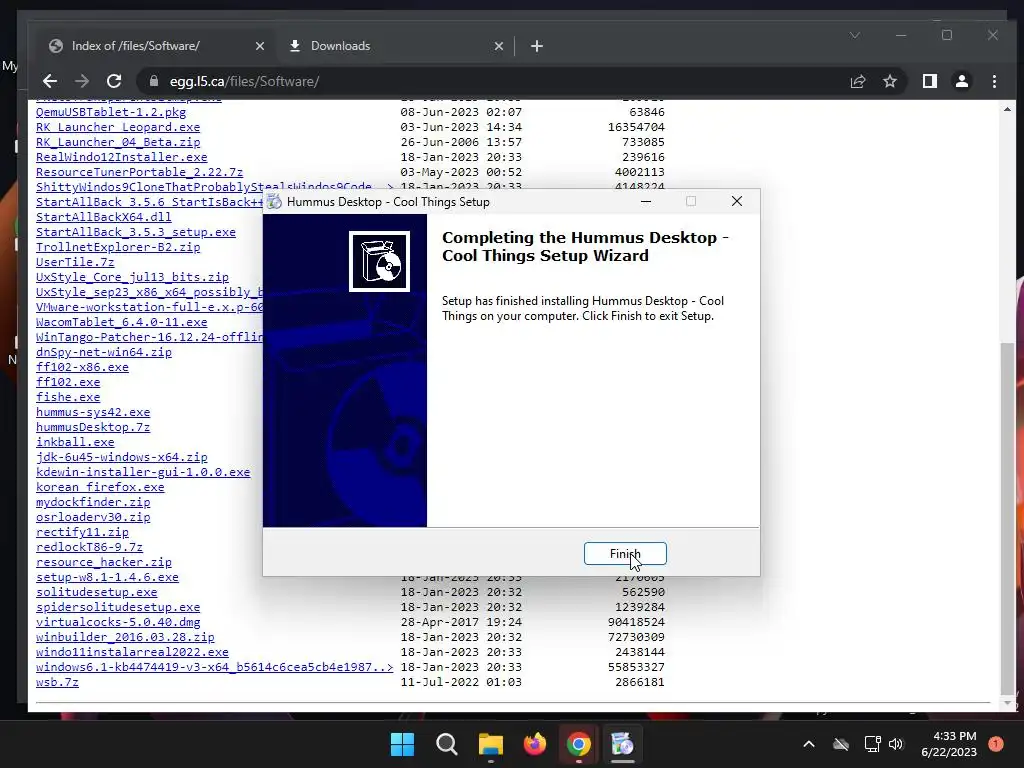Open QemuUSBTablet-1.2.pkg link
The width and height of the screenshot is (1024, 768).
click(x=111, y=112)
